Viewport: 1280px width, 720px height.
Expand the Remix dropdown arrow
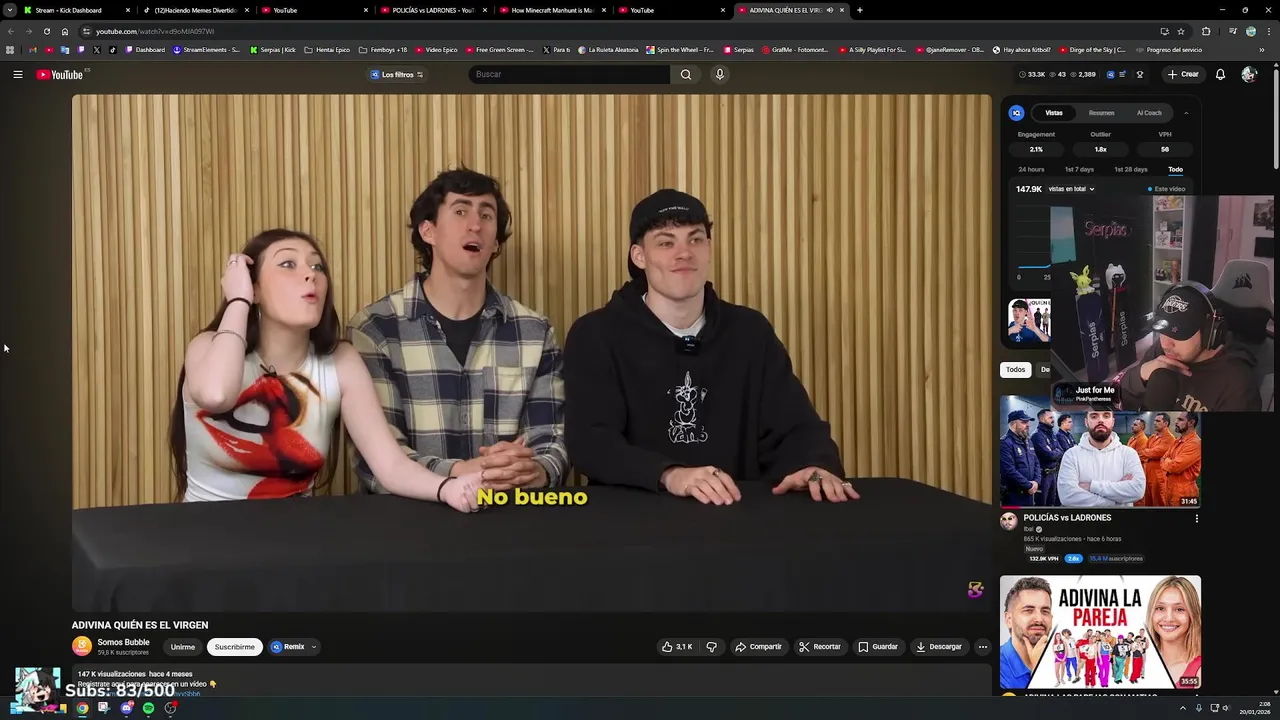[314, 647]
